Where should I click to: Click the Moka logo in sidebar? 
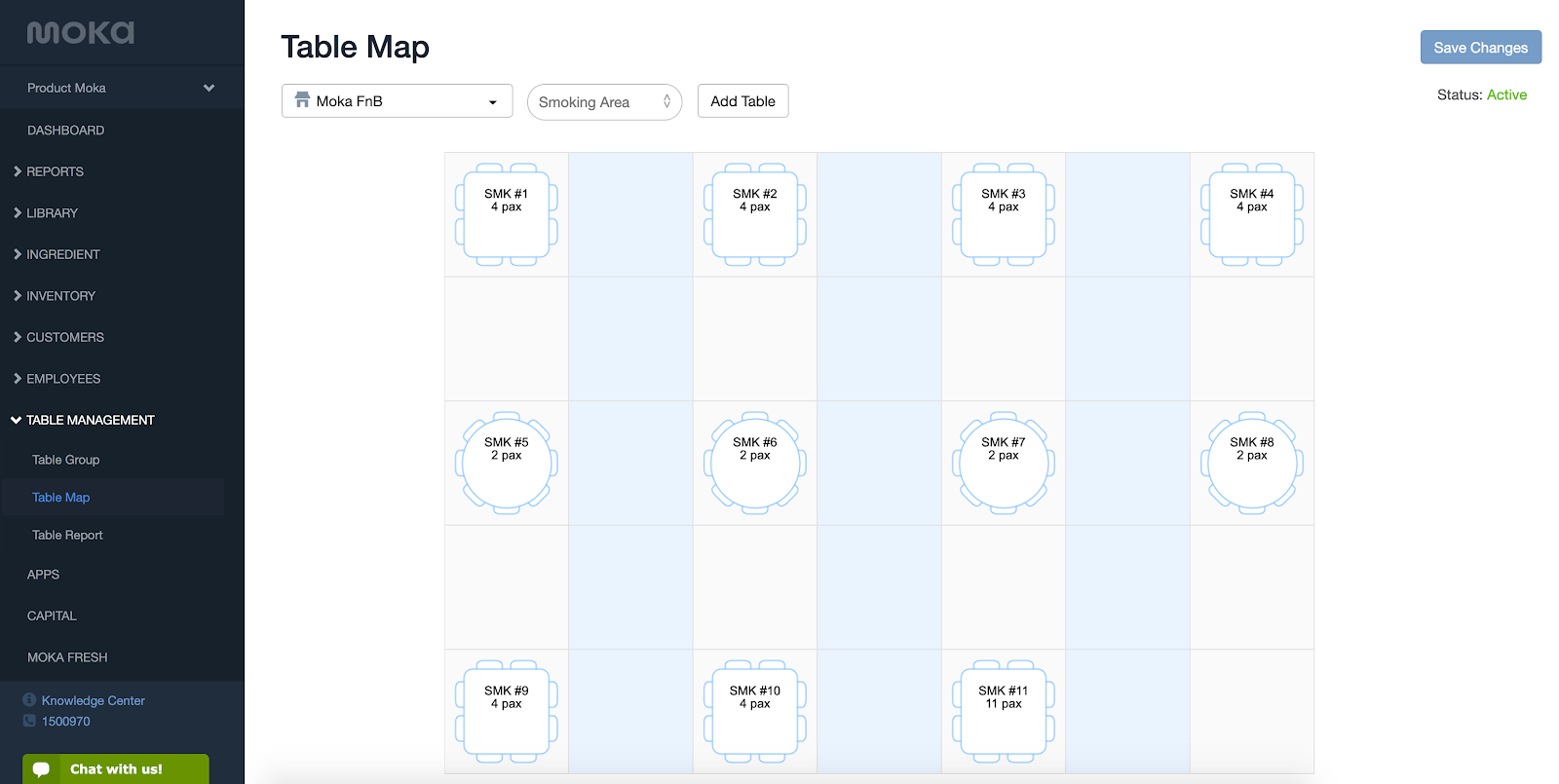click(x=81, y=33)
